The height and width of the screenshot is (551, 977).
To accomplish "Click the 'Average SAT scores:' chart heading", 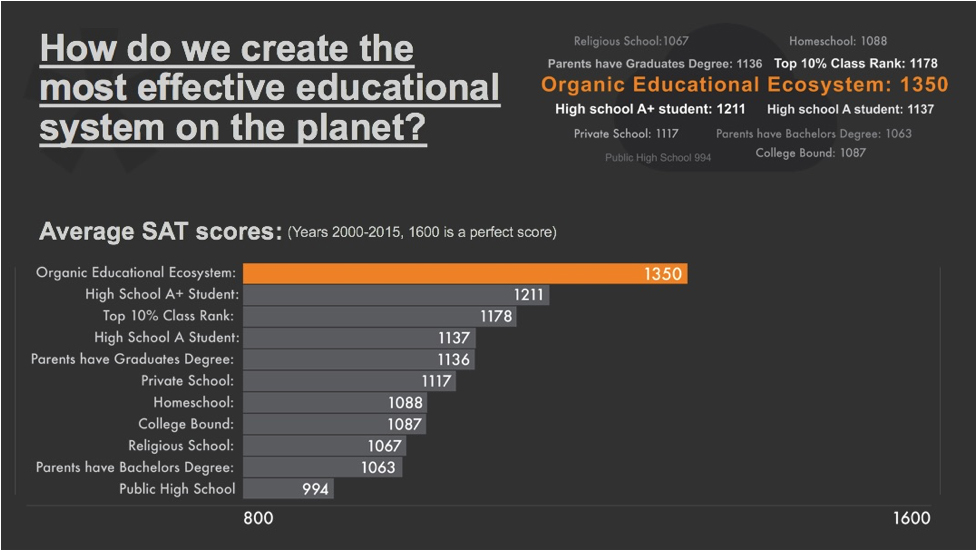I will (160, 232).
